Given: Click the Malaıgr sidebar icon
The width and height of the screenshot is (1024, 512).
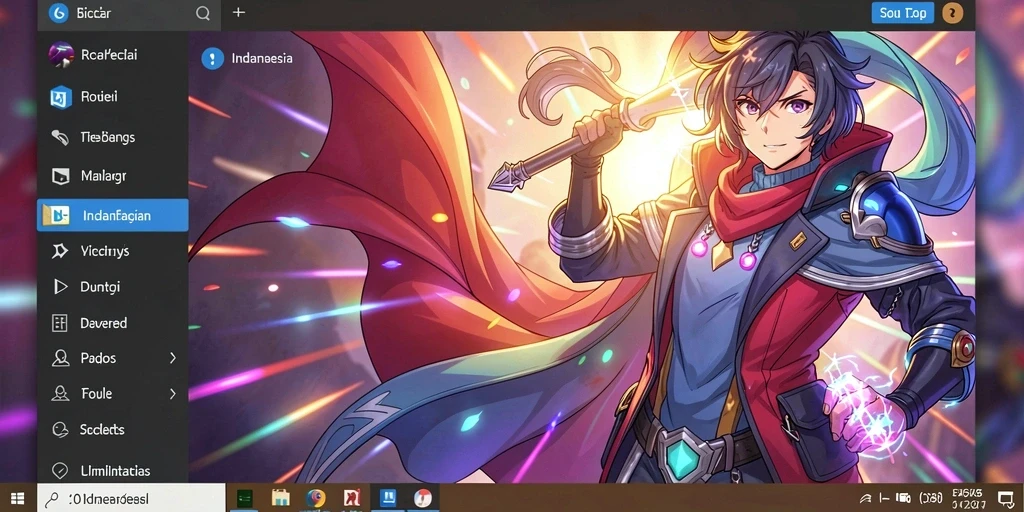Looking at the screenshot, I should coord(60,176).
